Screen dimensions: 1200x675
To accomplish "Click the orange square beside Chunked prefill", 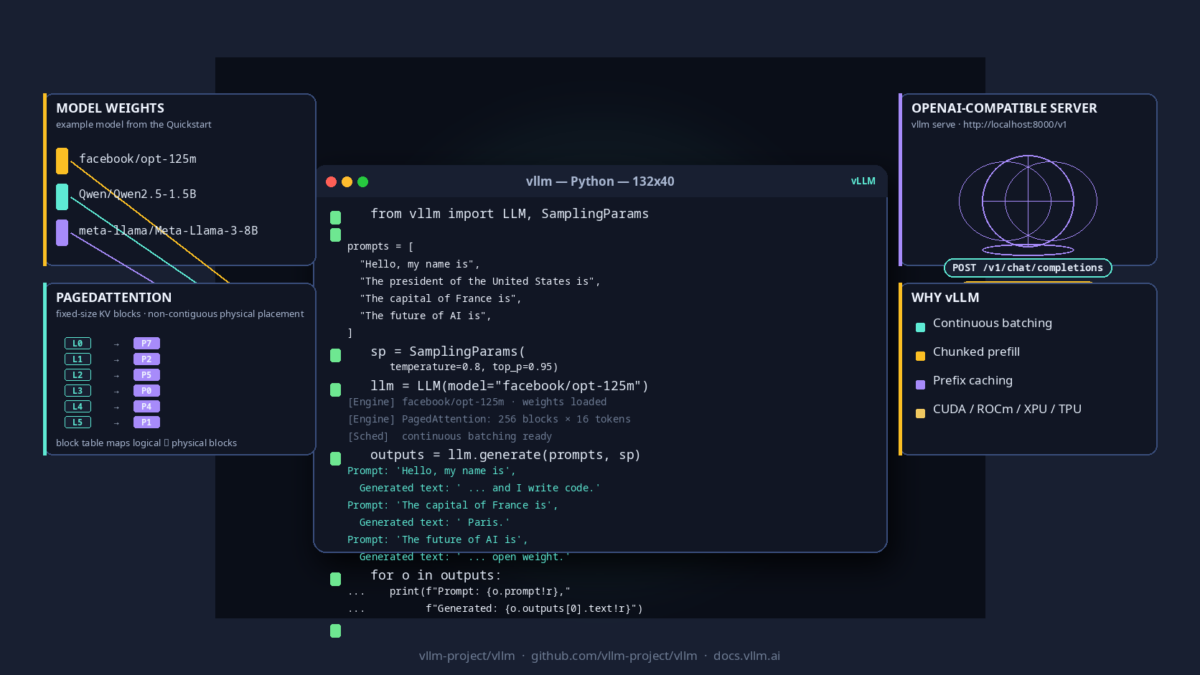I will coord(920,355).
